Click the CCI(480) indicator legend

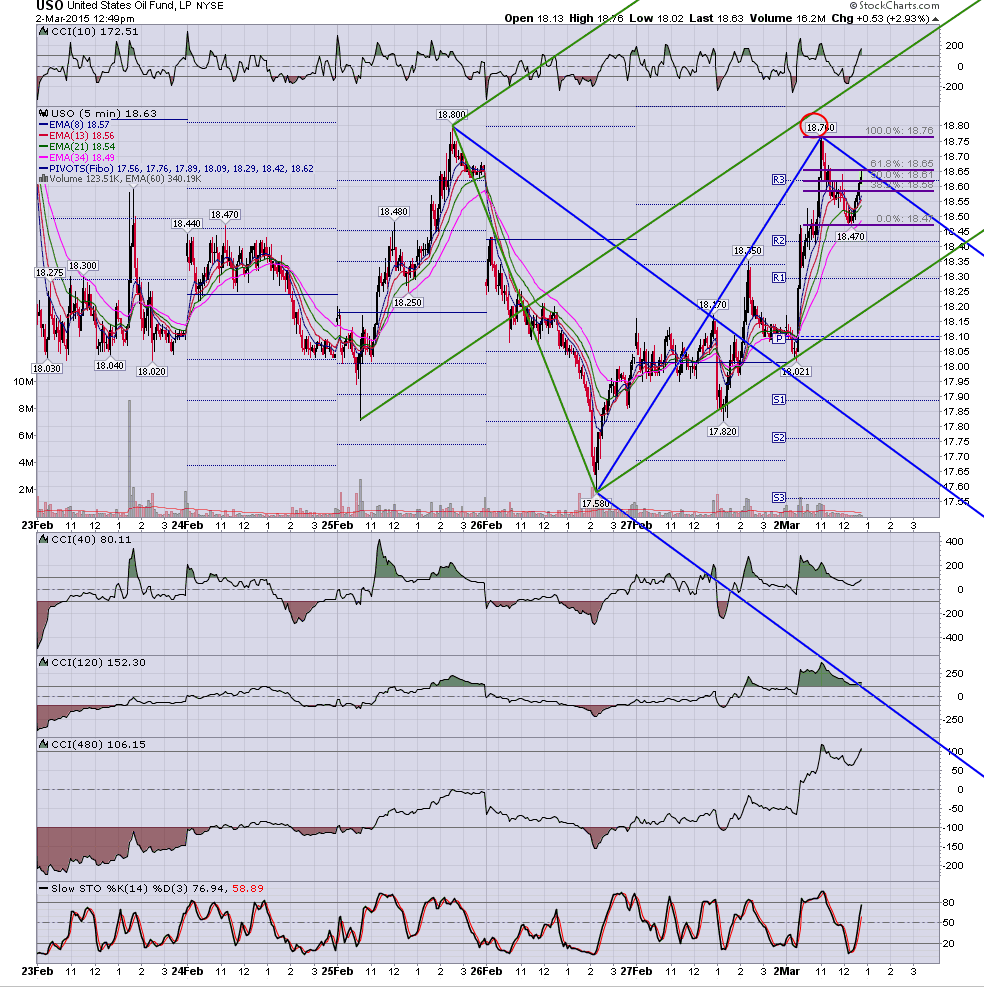pyautogui.click(x=93, y=744)
